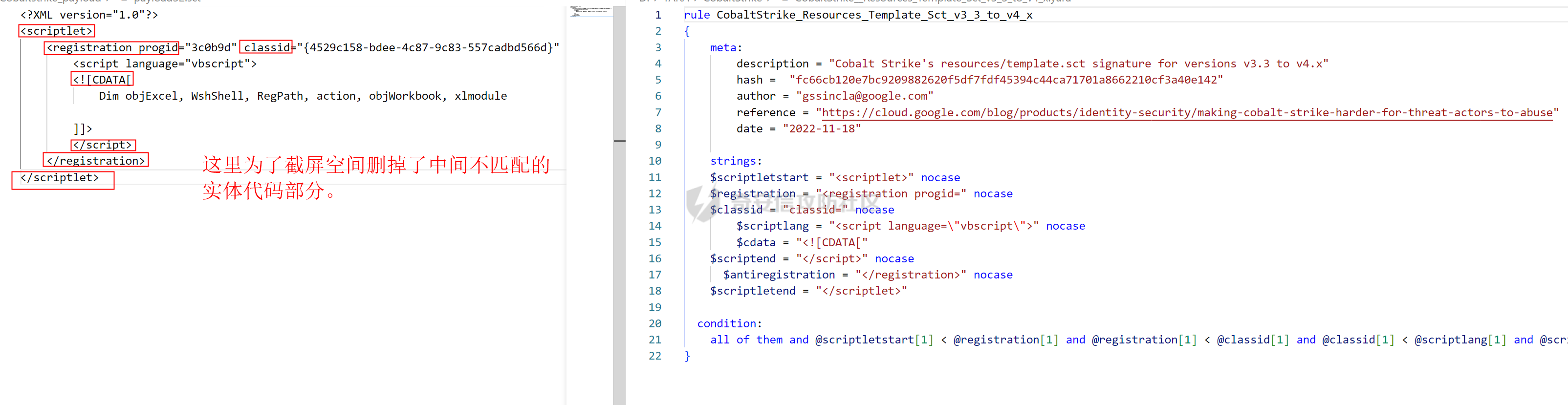This screenshot has width=1568, height=405.
Task: Click the strings: section keyword
Action: tap(735, 161)
